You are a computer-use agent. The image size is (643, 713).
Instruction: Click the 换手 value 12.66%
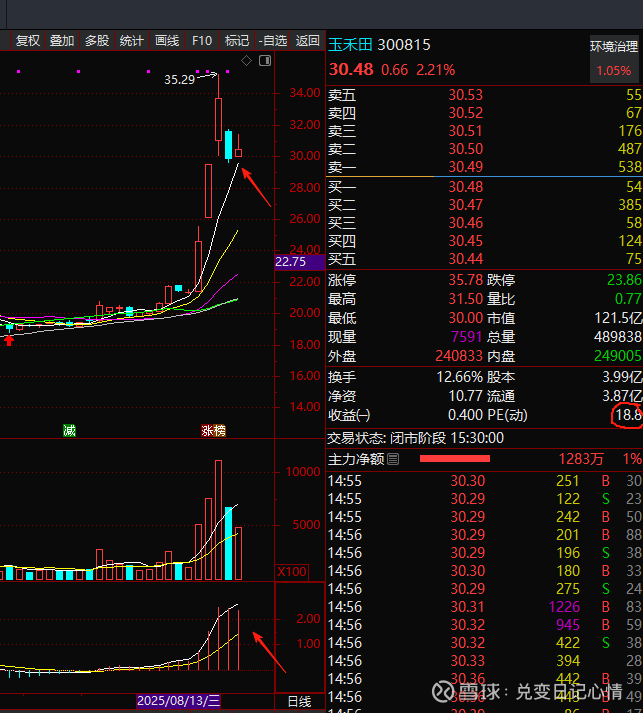[x=460, y=377]
